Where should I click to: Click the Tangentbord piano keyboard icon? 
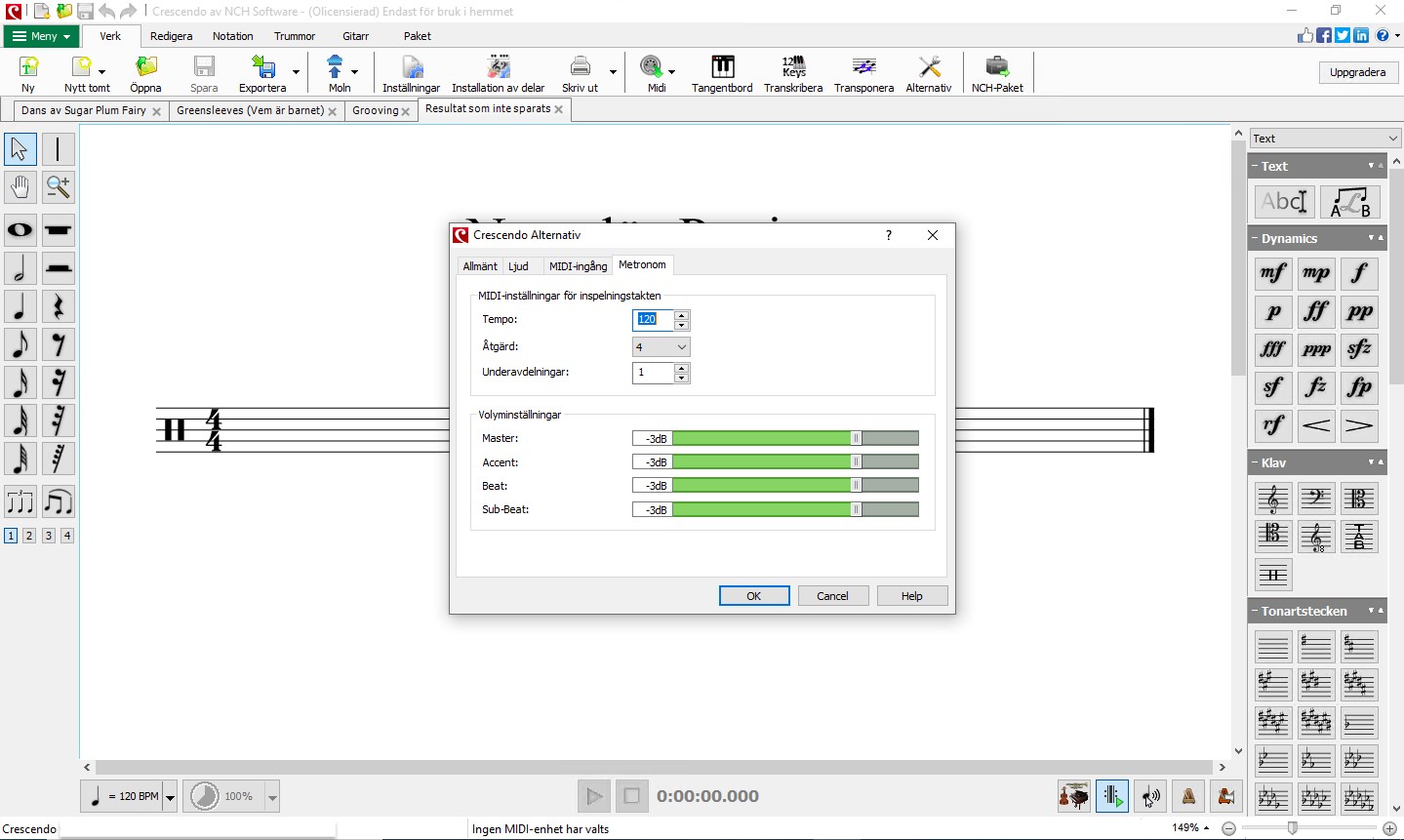click(x=722, y=74)
